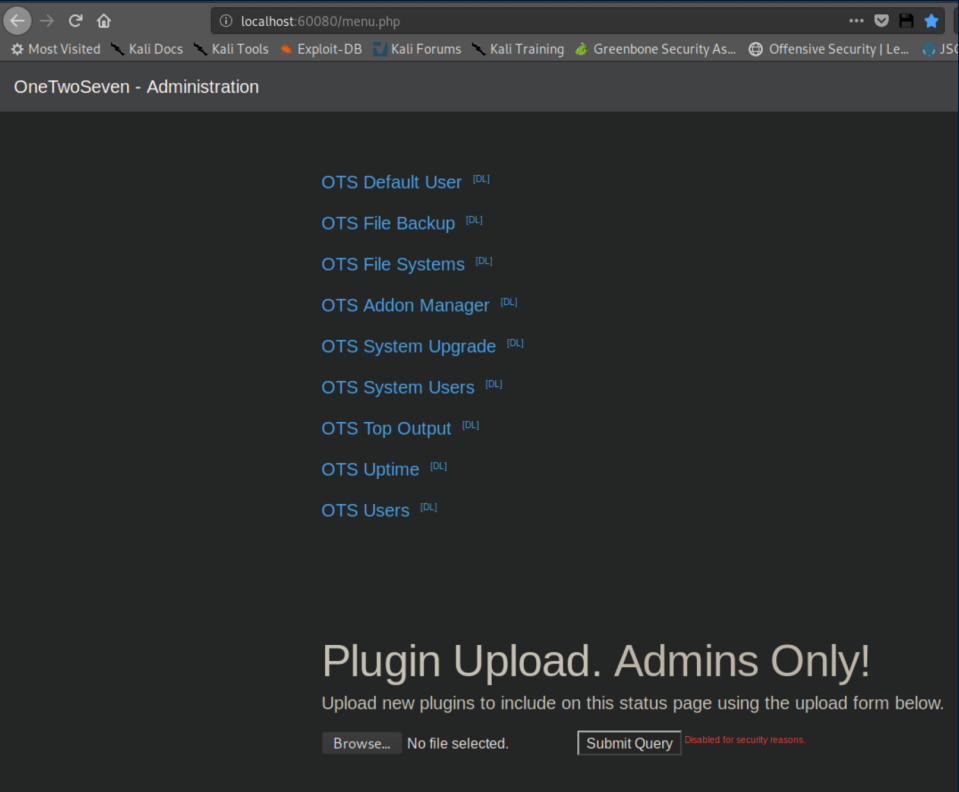Open the Kali Docs bookmark

coord(146,49)
